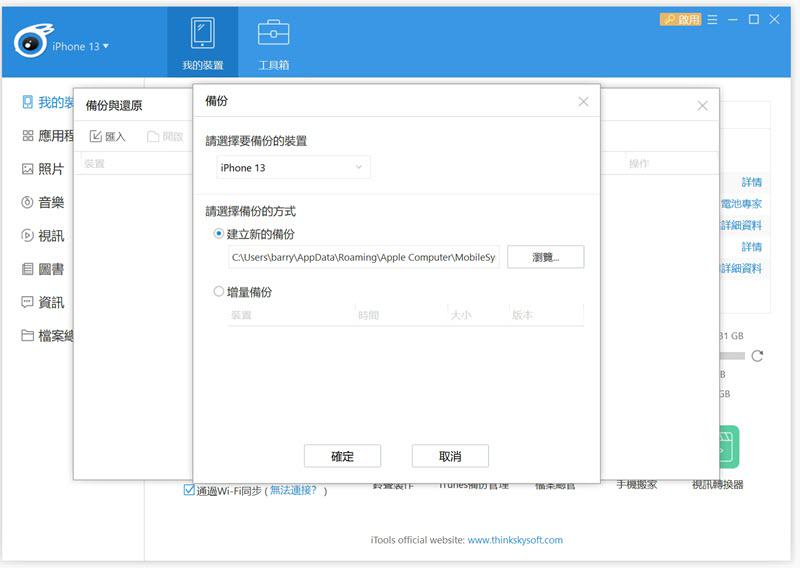Close the 備份 dialog

(x=583, y=102)
